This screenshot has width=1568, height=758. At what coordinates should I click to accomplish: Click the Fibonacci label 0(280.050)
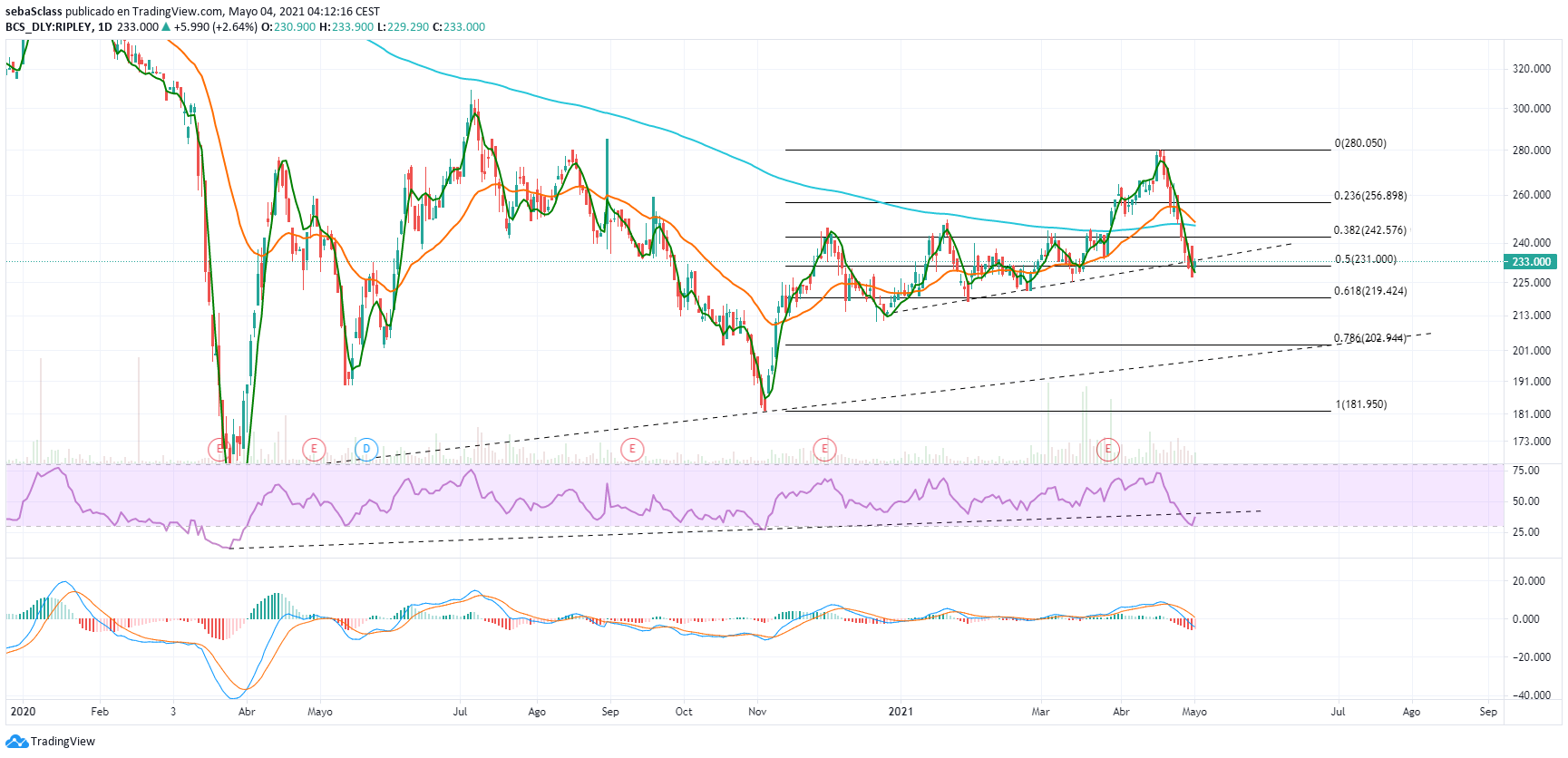click(1360, 143)
